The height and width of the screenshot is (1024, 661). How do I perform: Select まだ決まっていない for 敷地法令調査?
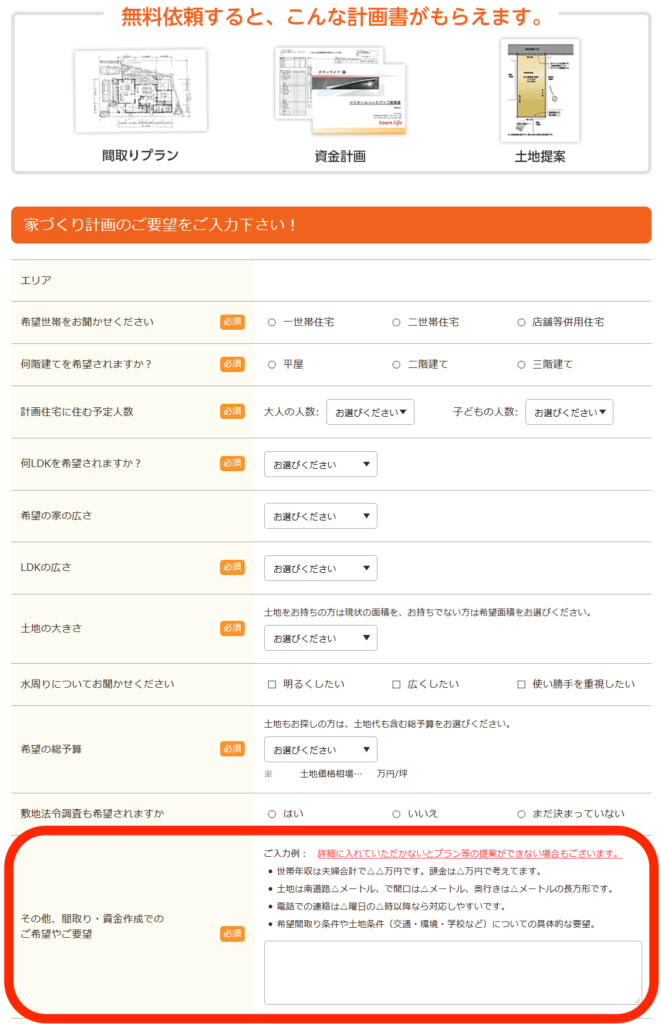point(522,814)
